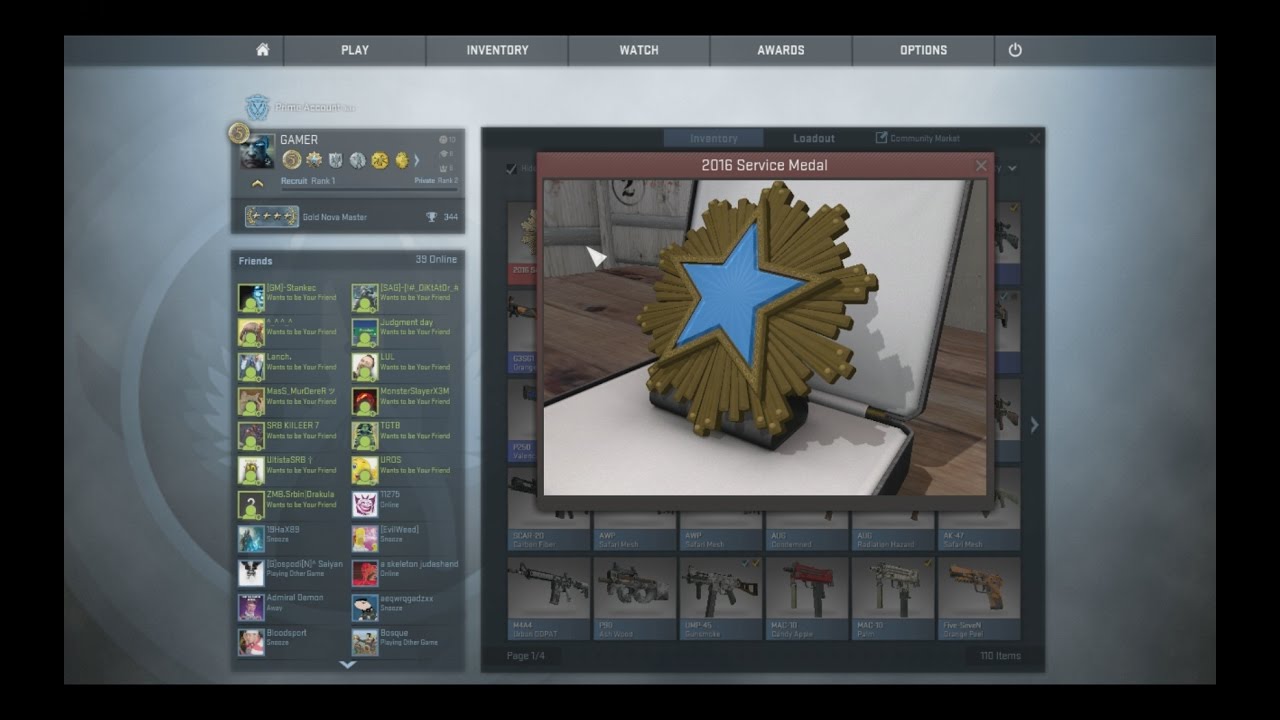Select ZMB.Srbin|Drakula's question mark avatar
1280x720 pixels.
tap(251, 505)
